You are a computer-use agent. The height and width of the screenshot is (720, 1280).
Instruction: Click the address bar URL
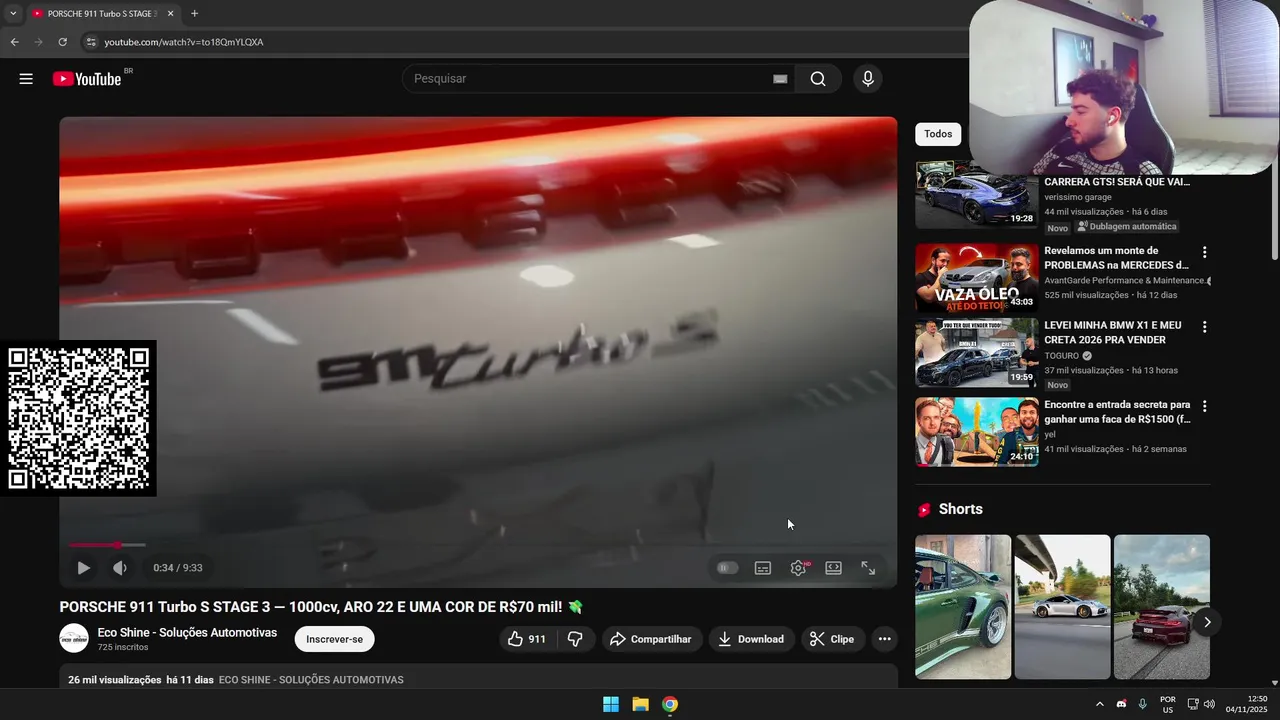click(x=184, y=42)
